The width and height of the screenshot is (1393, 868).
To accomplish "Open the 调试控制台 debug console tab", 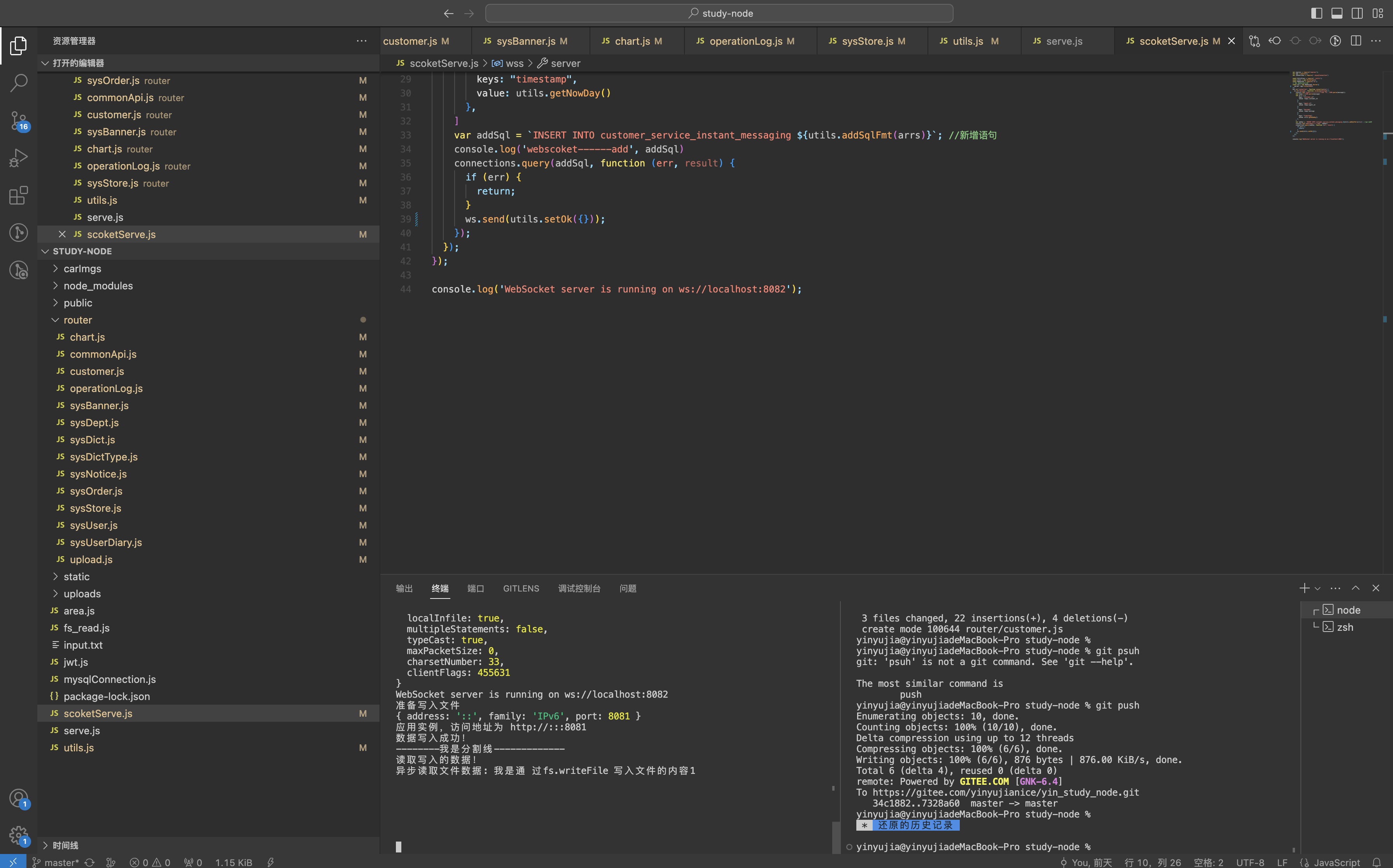I will 579,588.
